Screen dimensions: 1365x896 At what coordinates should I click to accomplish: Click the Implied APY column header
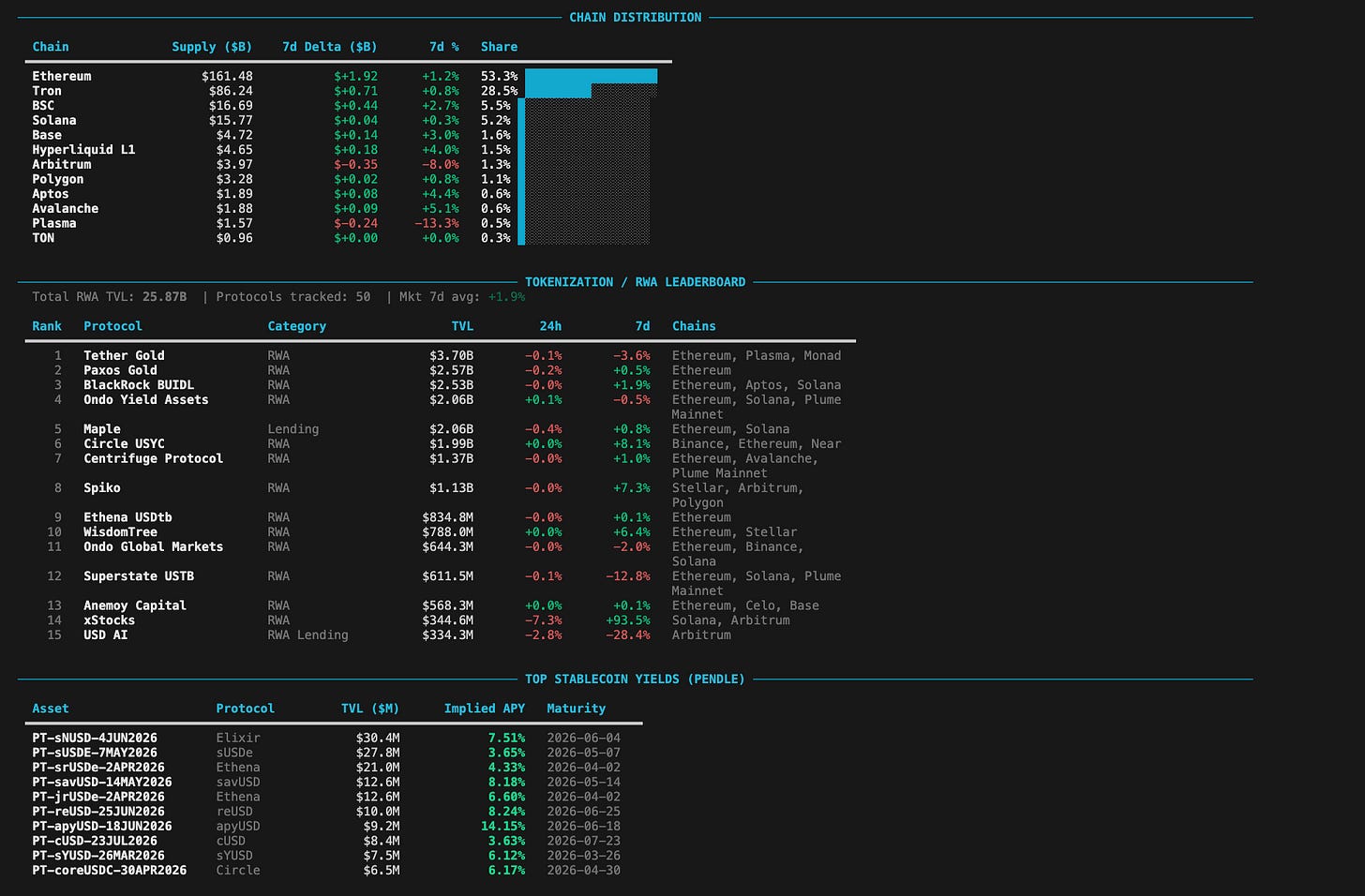point(485,709)
